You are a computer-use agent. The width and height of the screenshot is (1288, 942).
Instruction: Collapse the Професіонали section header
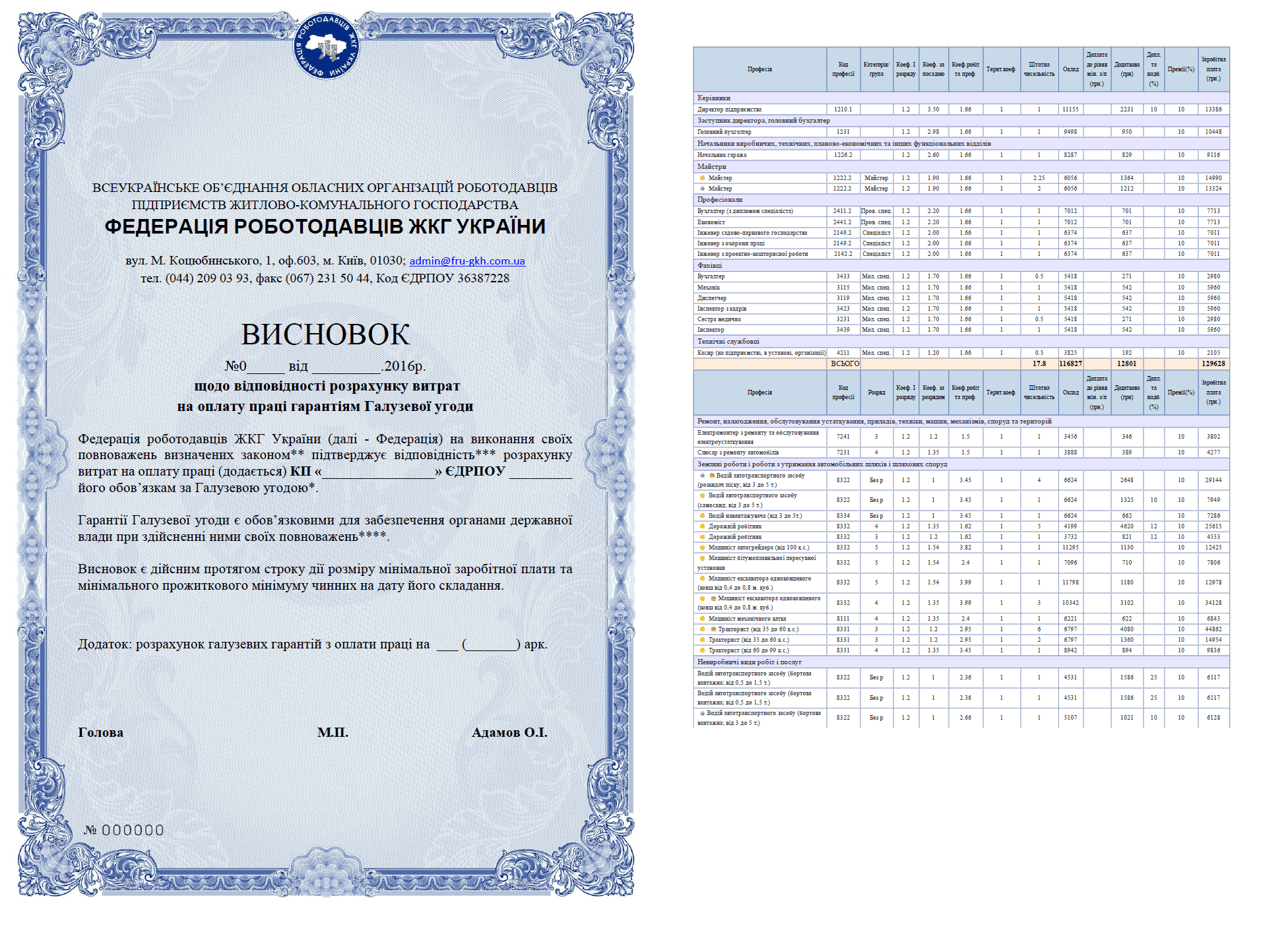pos(720,199)
